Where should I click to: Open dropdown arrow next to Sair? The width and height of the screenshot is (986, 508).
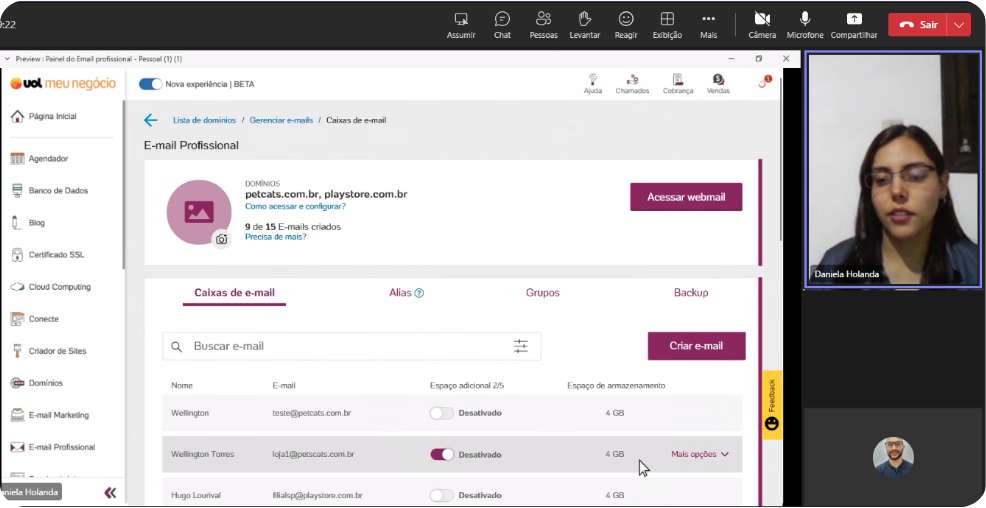pyautogui.click(x=959, y=25)
